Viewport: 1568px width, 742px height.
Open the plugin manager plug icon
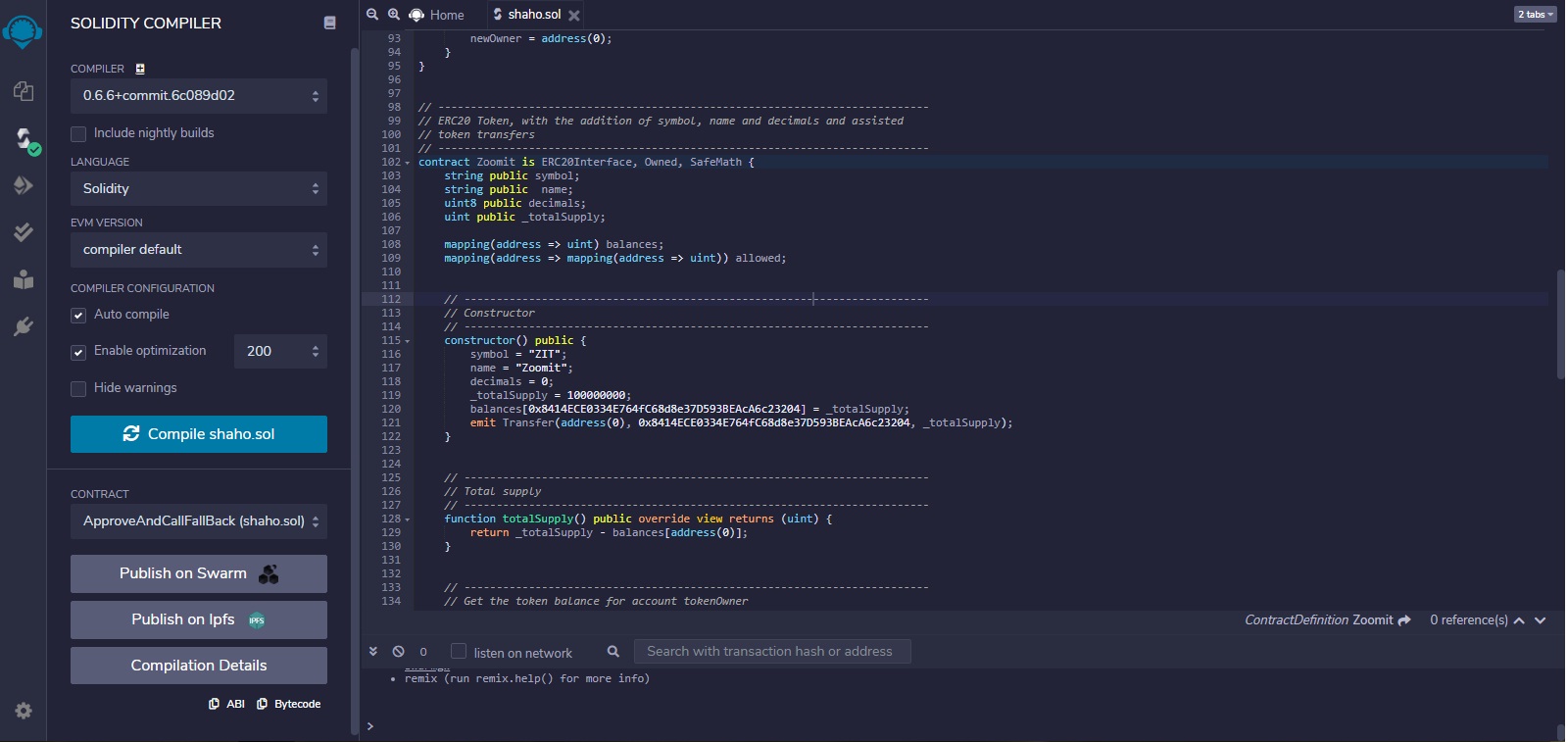coord(24,326)
